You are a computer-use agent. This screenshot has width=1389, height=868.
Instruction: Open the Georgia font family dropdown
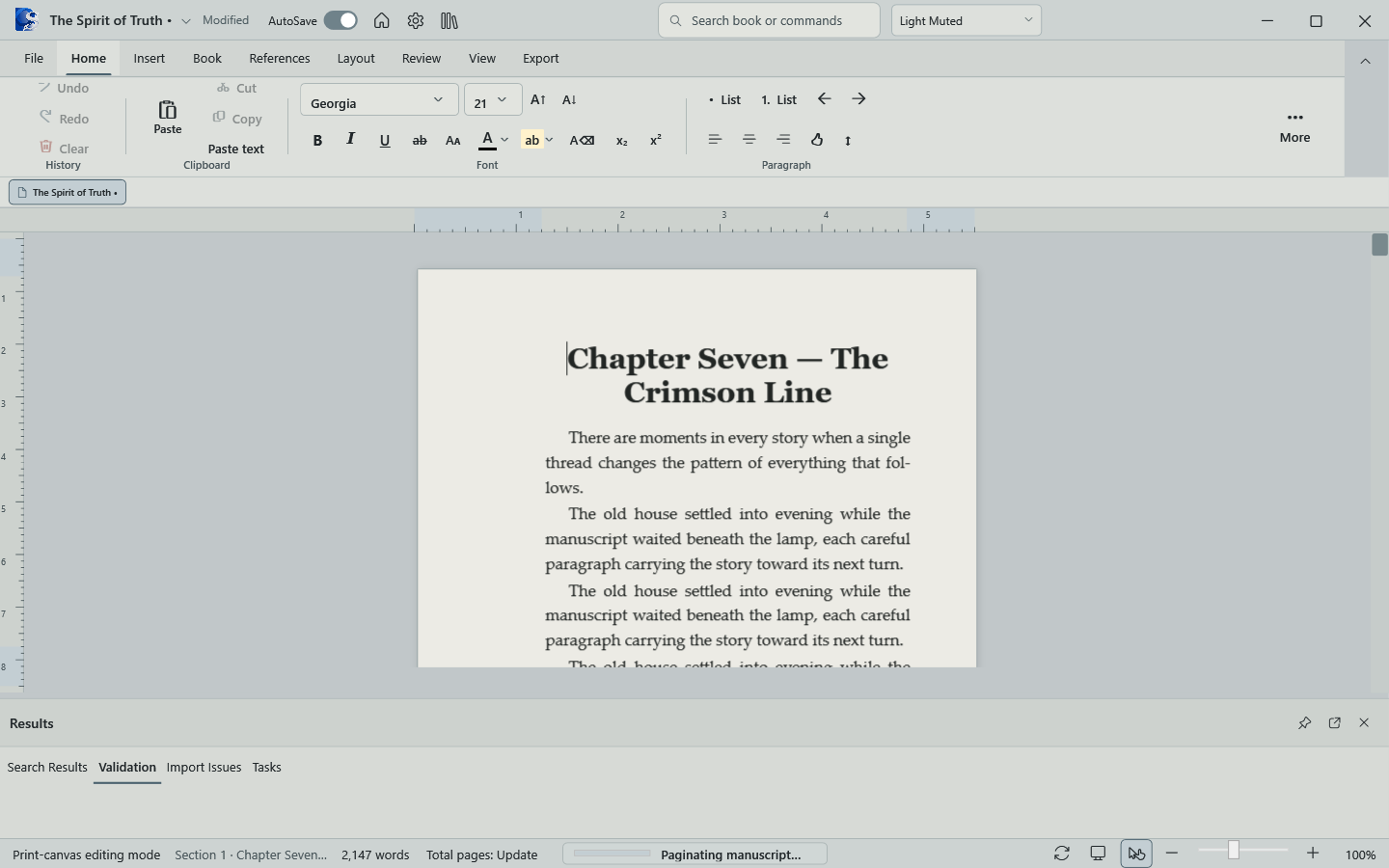click(x=379, y=99)
